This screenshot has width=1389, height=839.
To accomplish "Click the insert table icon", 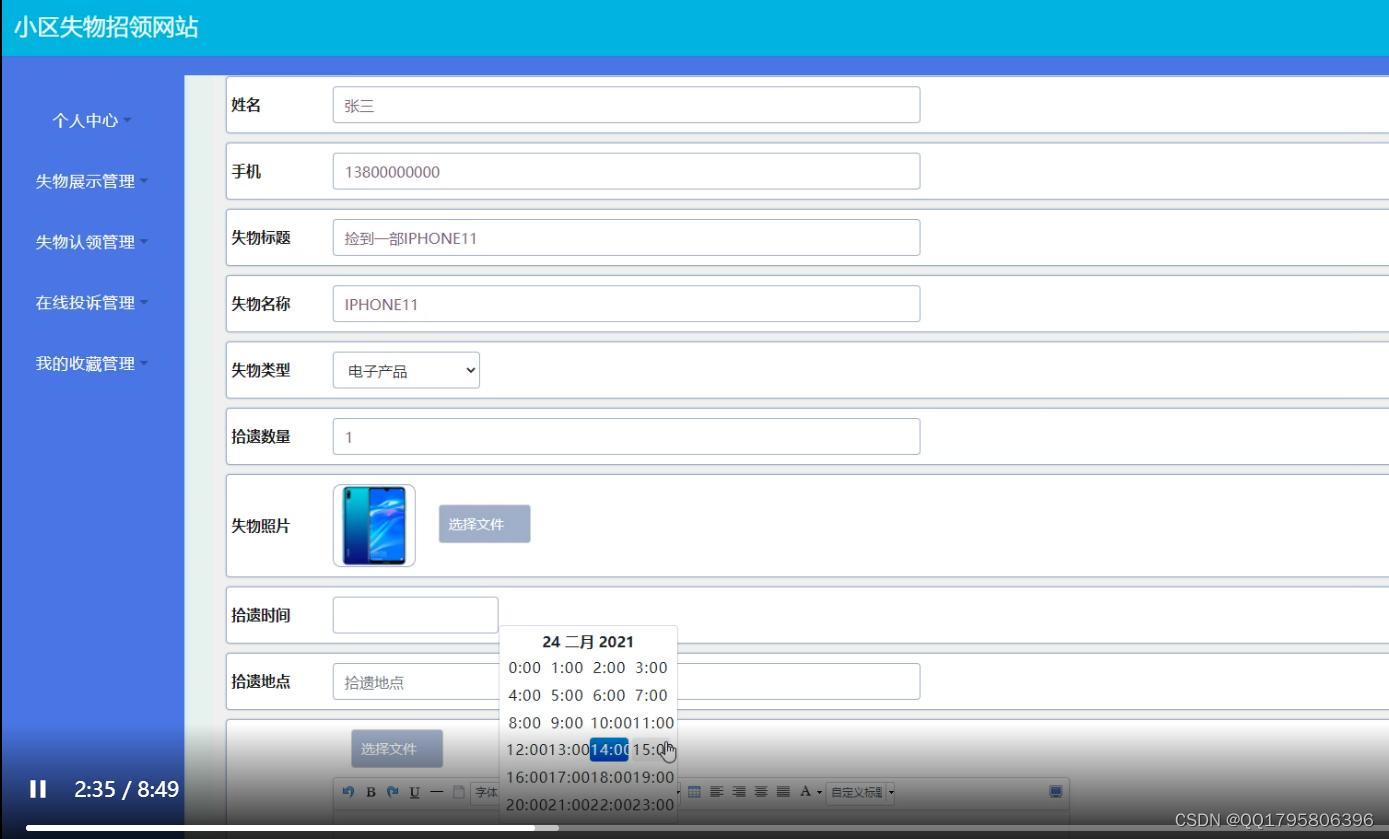I will coord(694,792).
